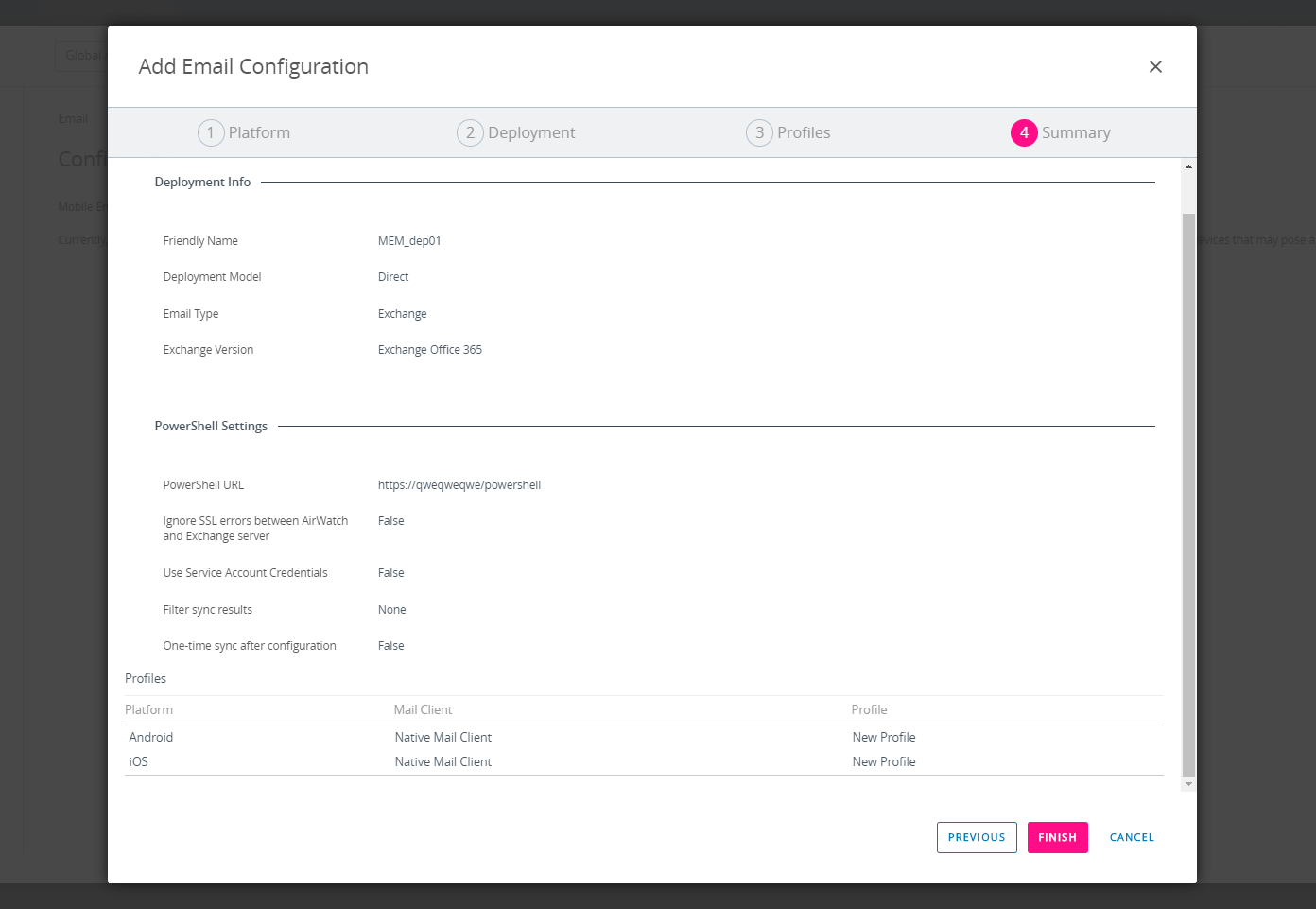1316x909 pixels.
Task: Click the False value for Use Service Account Credentials
Action: click(x=390, y=572)
